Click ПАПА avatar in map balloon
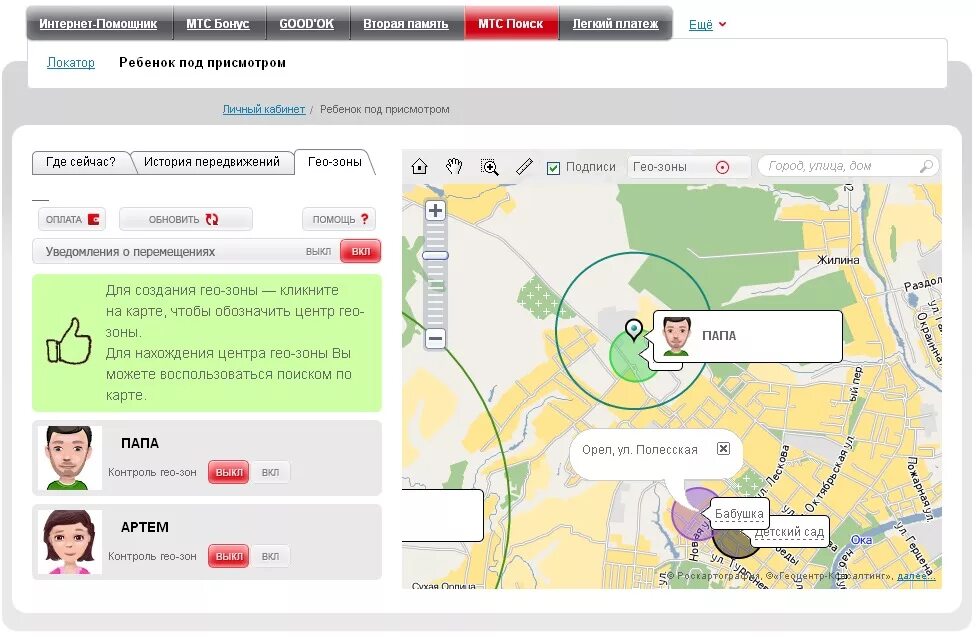 pyautogui.click(x=677, y=336)
